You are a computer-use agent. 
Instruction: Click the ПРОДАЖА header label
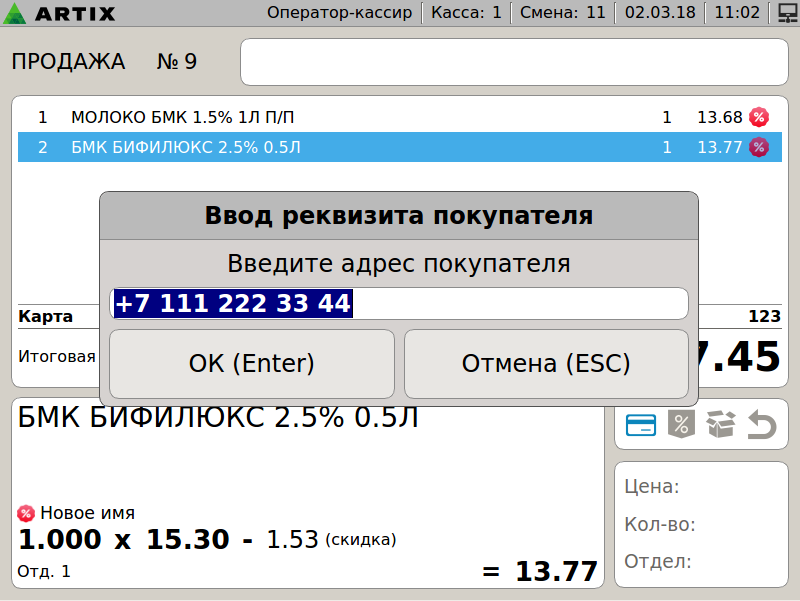coord(68,62)
